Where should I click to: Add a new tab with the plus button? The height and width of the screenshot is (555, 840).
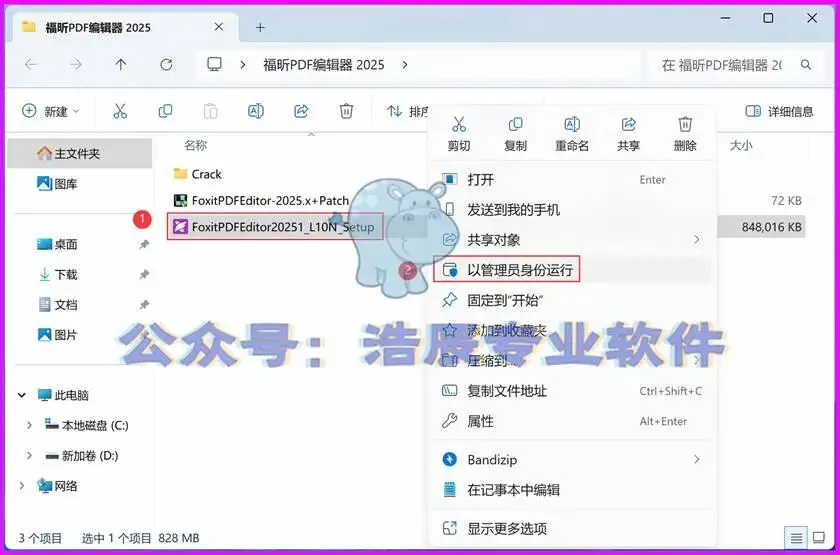coord(260,27)
